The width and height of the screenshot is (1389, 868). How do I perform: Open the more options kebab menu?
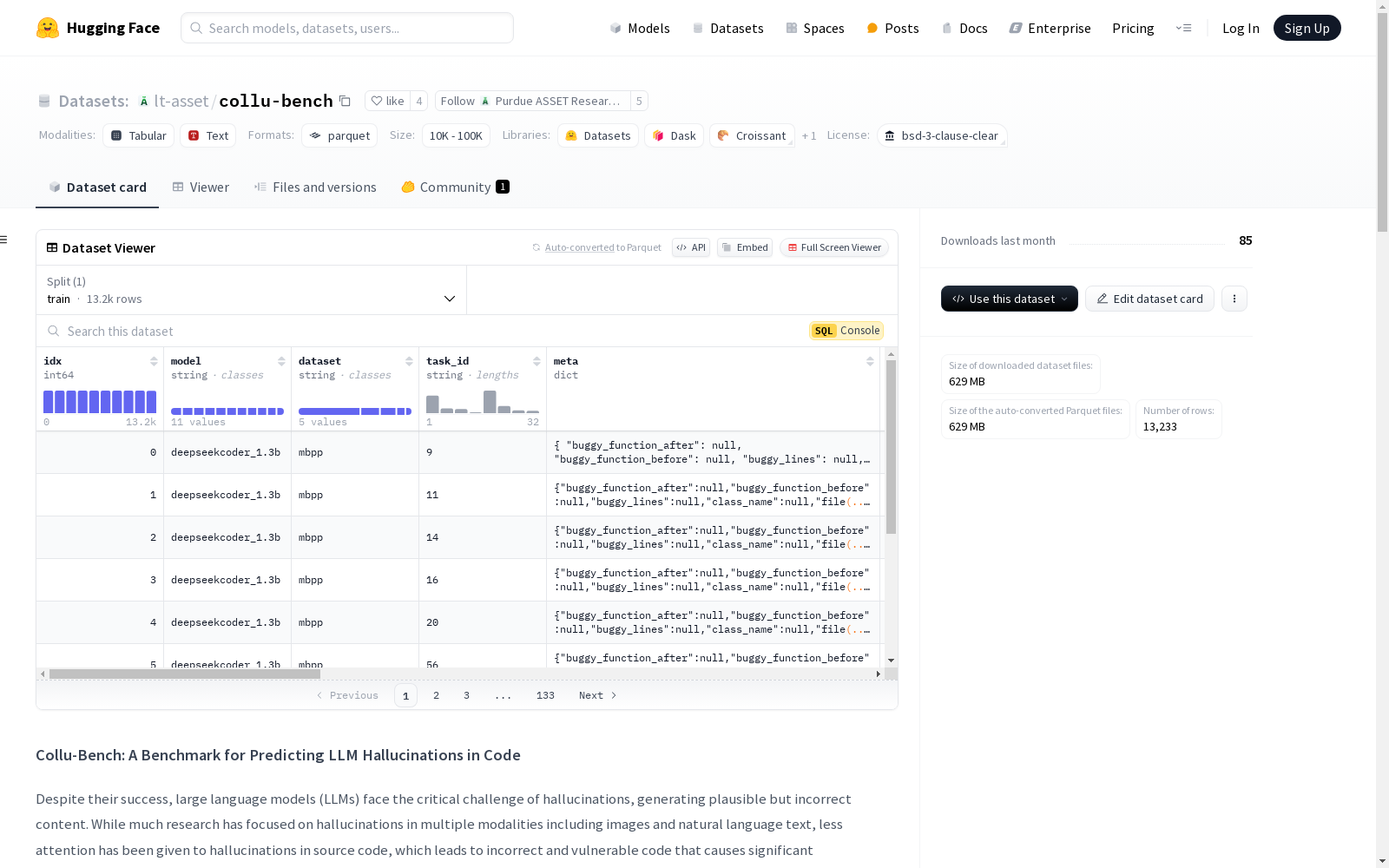click(1234, 299)
